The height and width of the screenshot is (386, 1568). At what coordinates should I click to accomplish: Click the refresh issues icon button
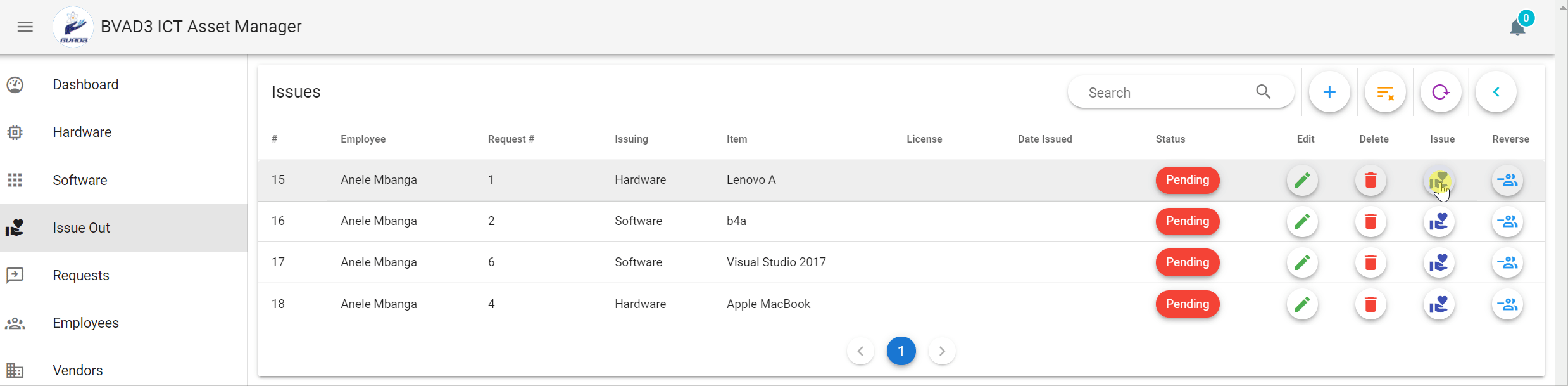[x=1441, y=93]
